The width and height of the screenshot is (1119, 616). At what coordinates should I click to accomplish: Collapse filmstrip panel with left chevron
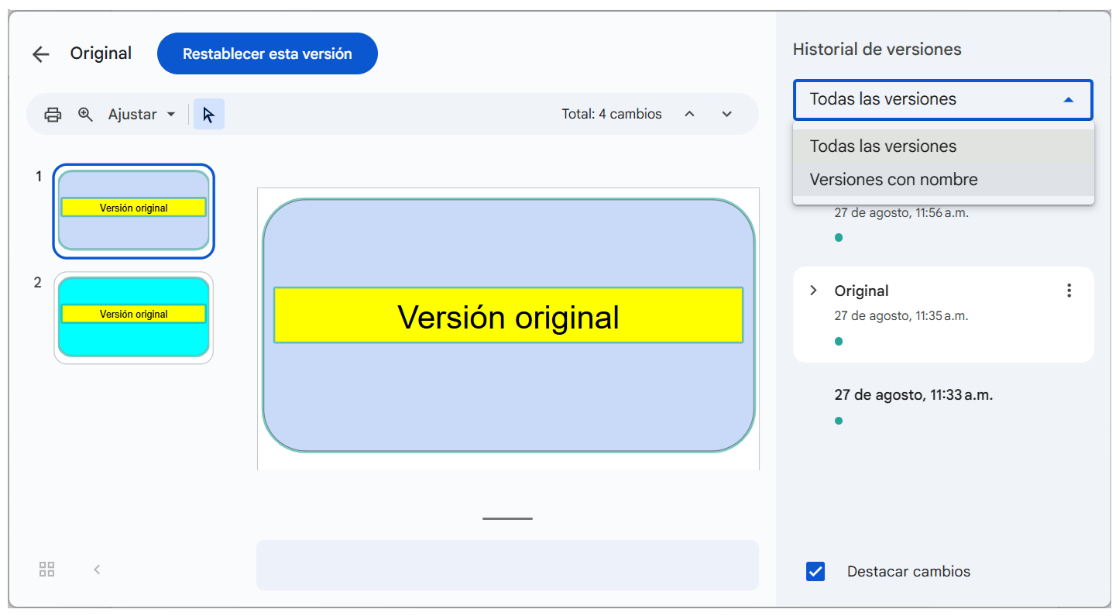[97, 569]
